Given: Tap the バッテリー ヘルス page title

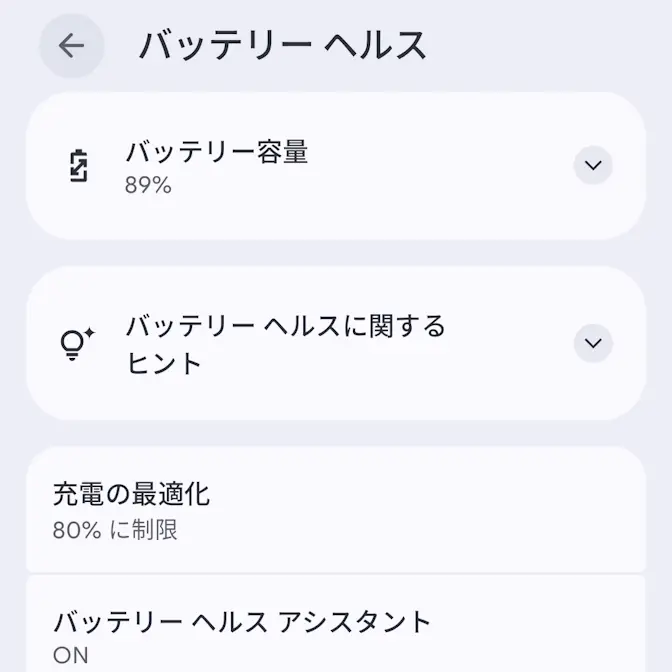Looking at the screenshot, I should 282,46.
